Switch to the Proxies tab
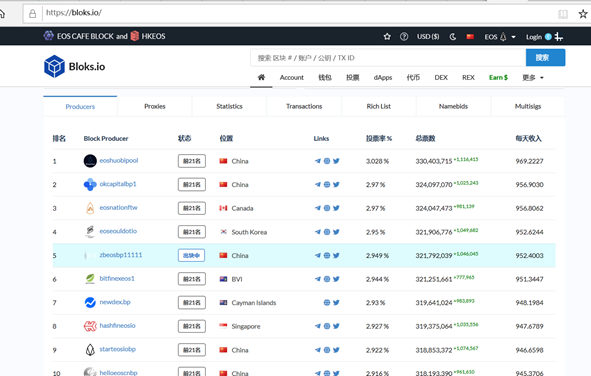 tap(155, 106)
